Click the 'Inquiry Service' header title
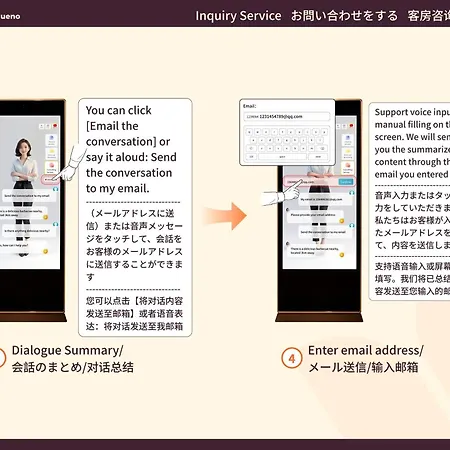450x450 pixels. click(238, 16)
